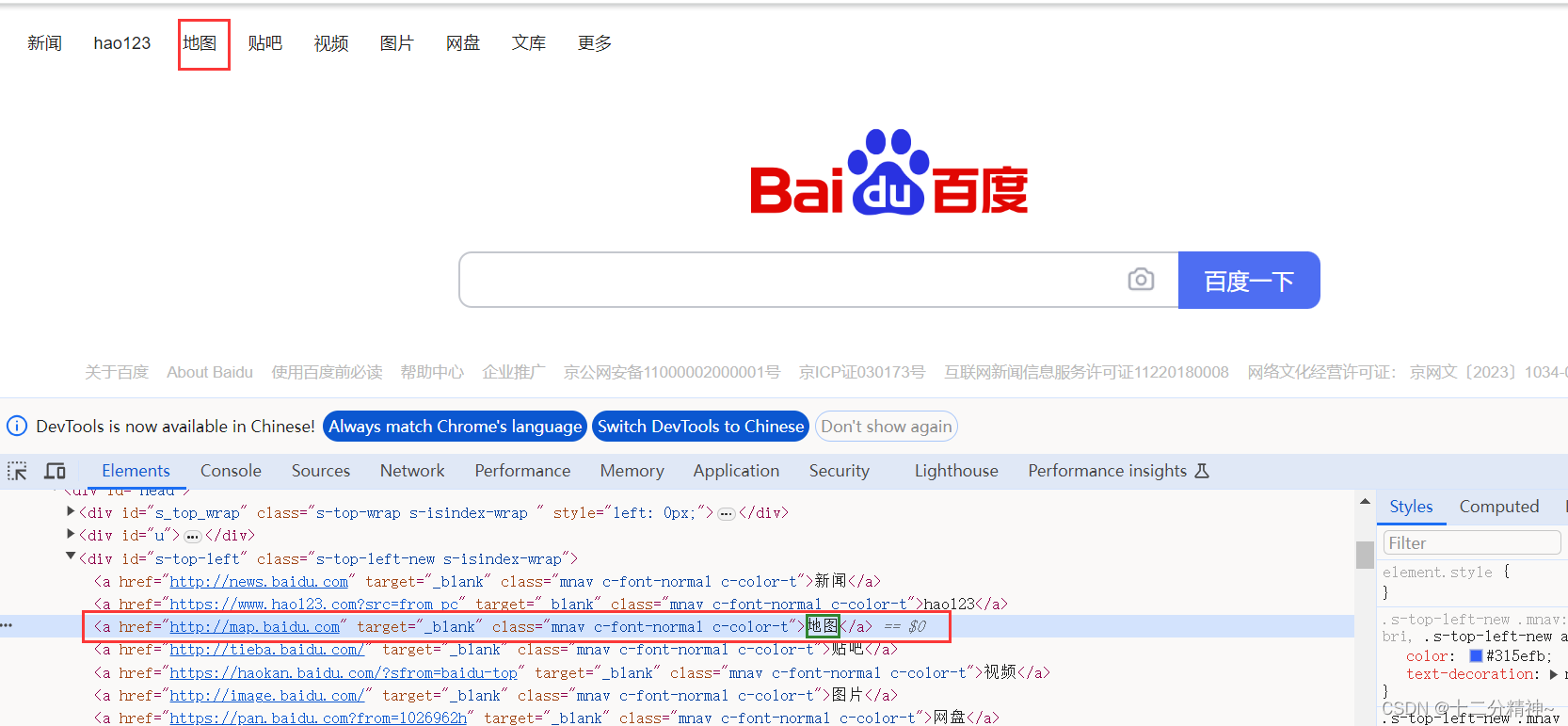
Task: Click the 帮助中心 footer link
Action: 432,372
